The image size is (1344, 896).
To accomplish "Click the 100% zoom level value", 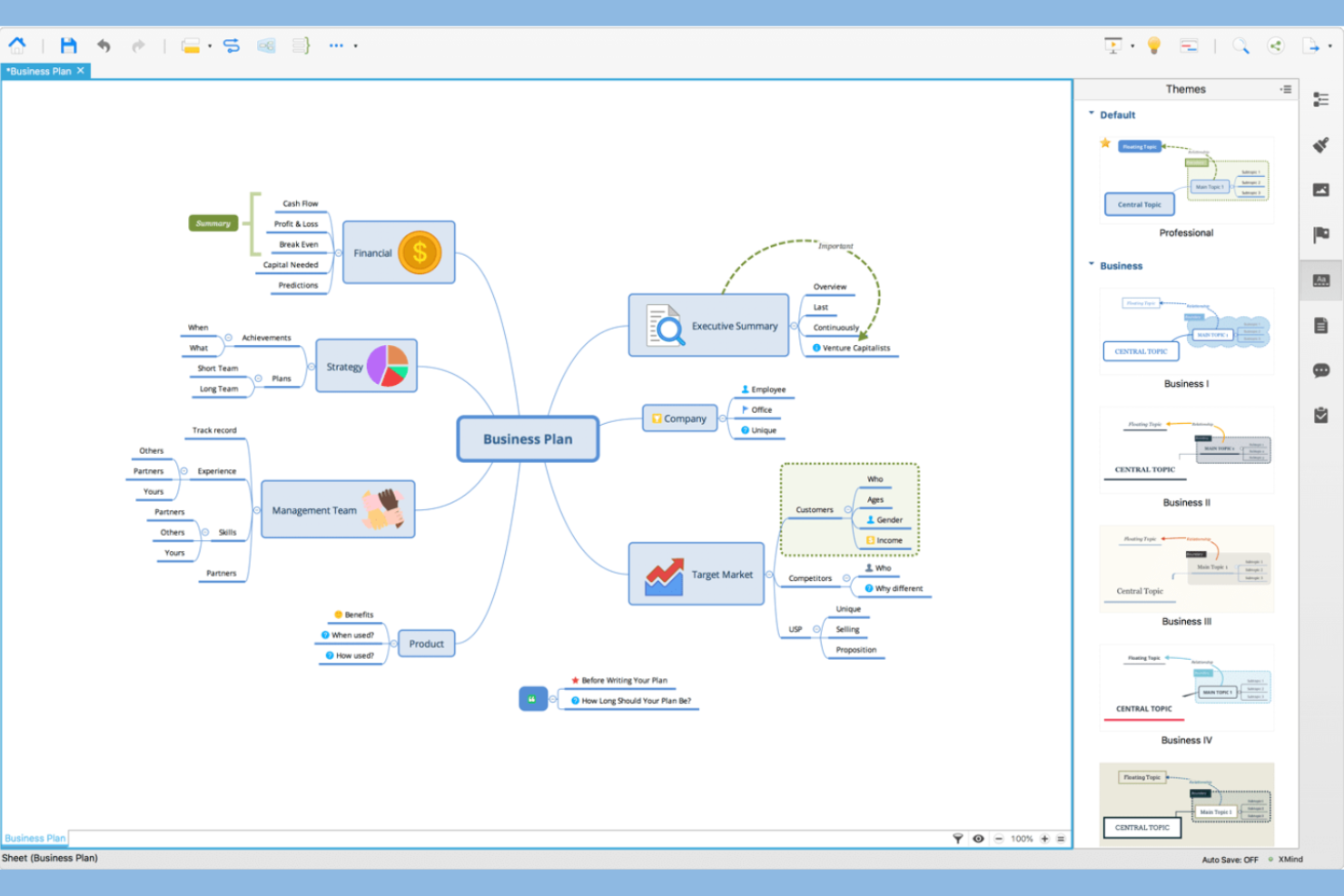I will pos(1022,839).
